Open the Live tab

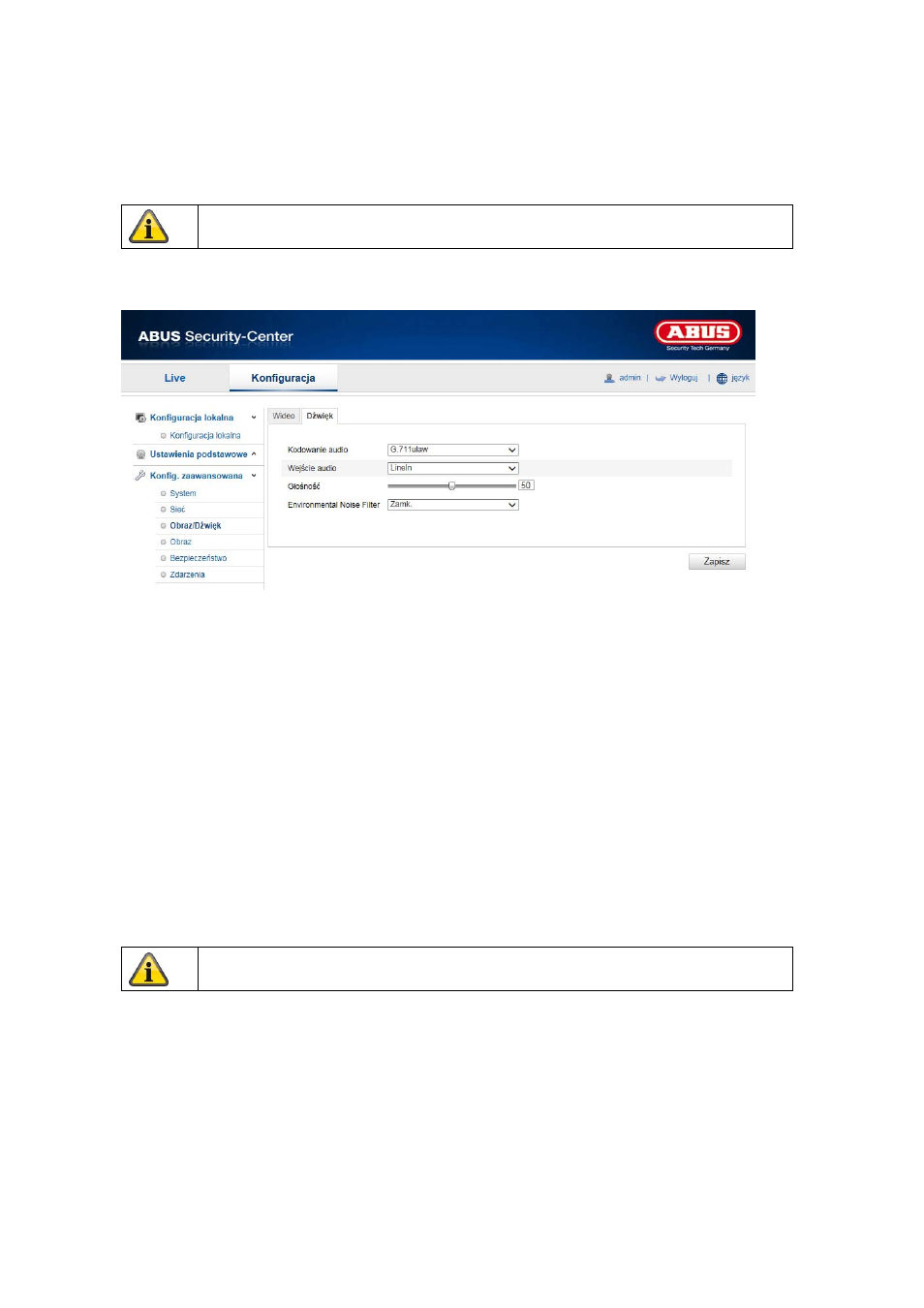coord(174,378)
